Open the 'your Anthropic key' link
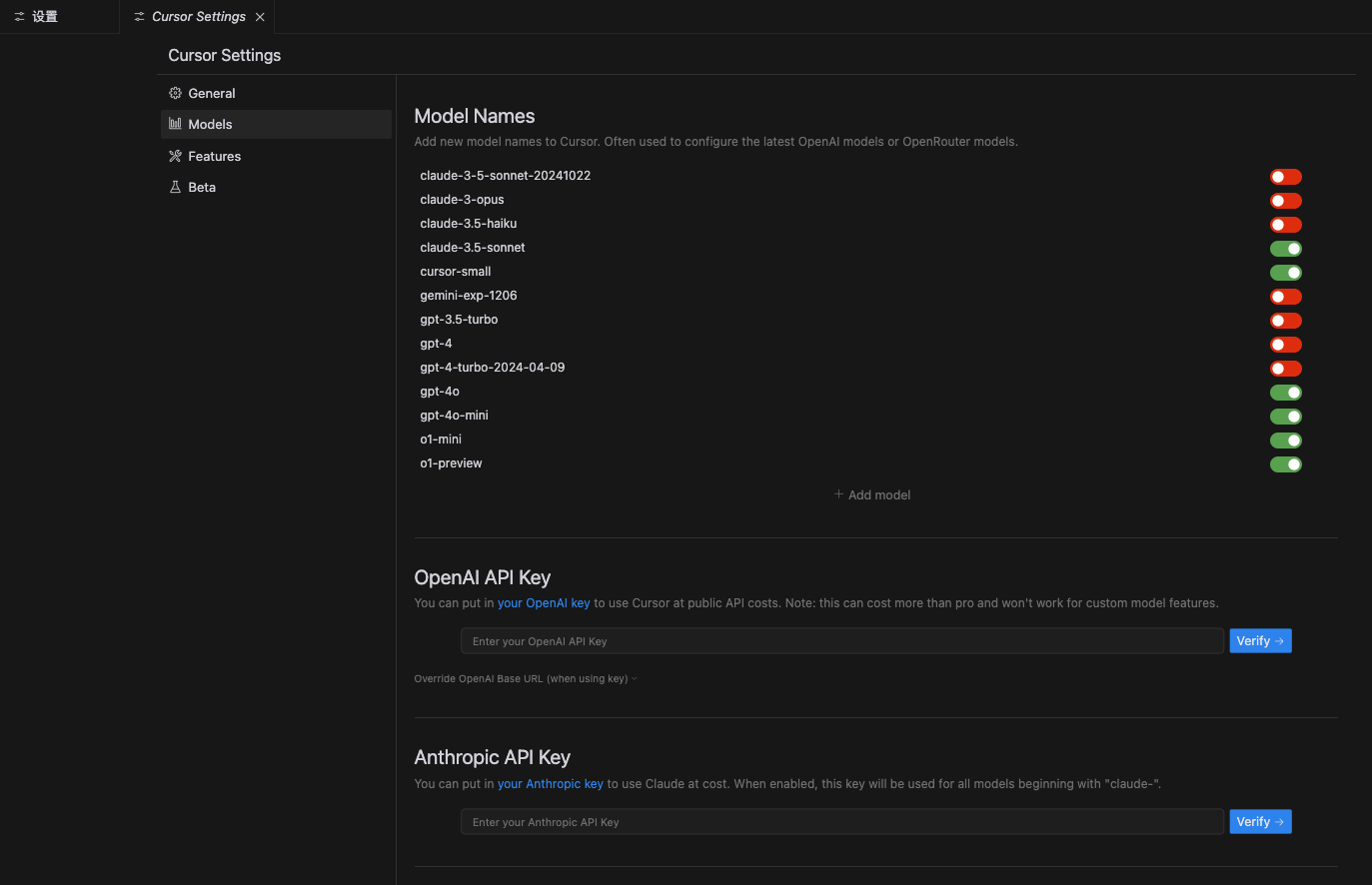Viewport: 1372px width, 885px height. pos(551,784)
